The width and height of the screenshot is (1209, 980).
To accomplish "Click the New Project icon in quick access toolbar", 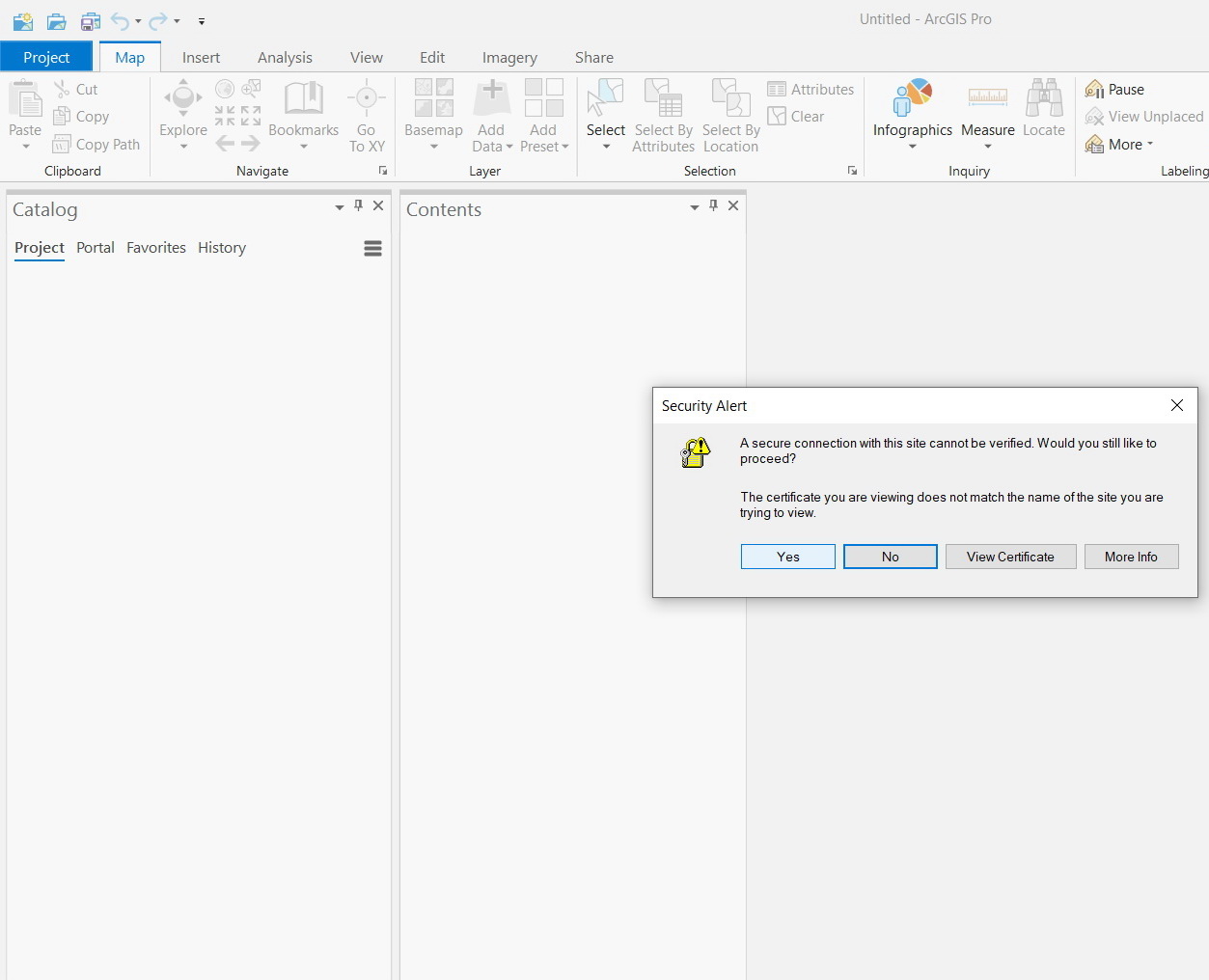I will coord(23,21).
